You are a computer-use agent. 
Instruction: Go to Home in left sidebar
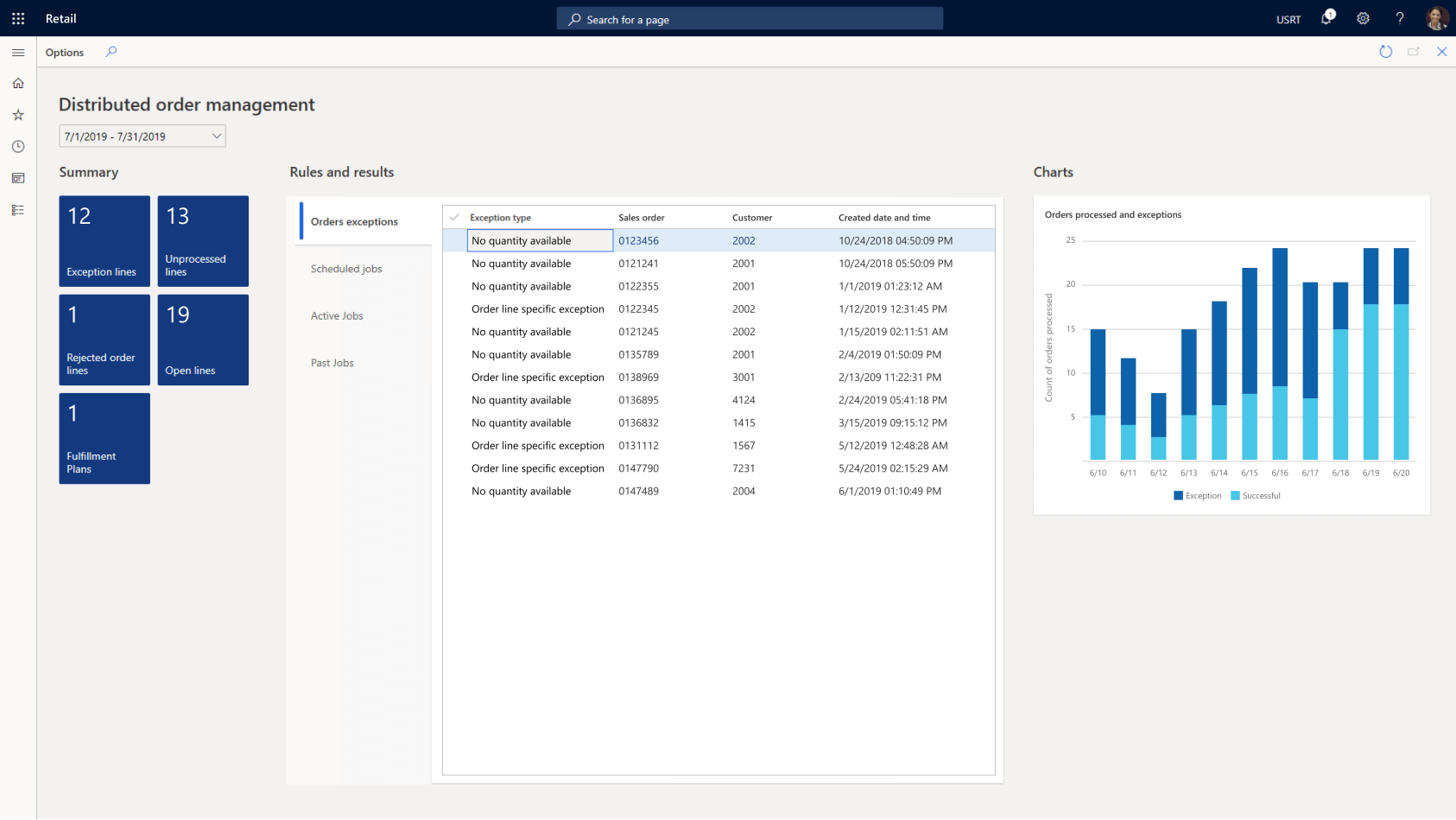[x=18, y=84]
